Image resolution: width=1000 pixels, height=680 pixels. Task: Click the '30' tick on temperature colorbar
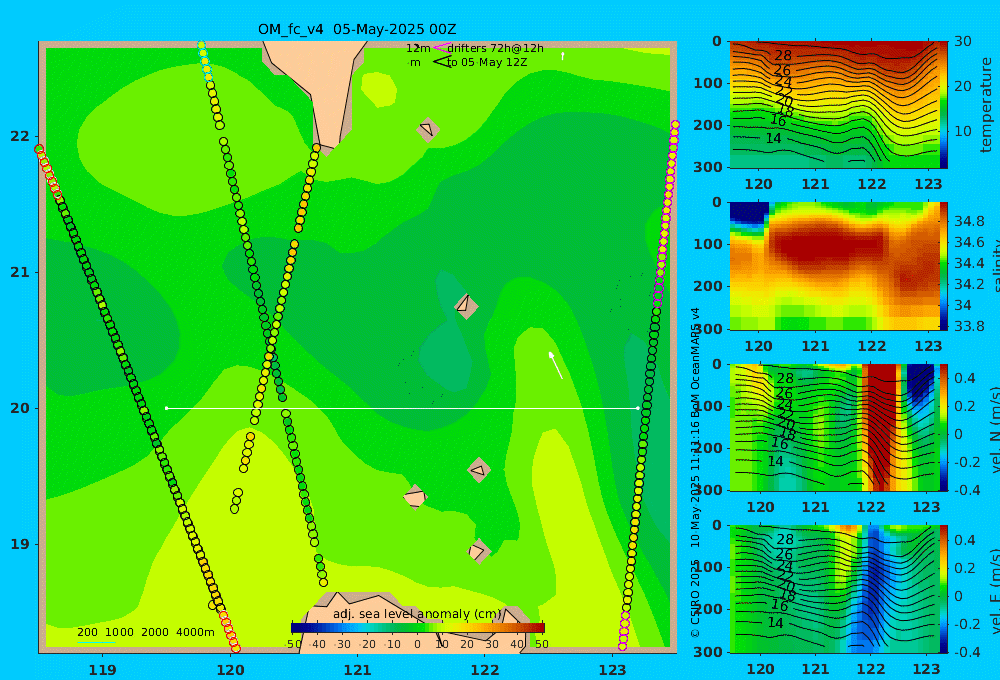[x=962, y=41]
